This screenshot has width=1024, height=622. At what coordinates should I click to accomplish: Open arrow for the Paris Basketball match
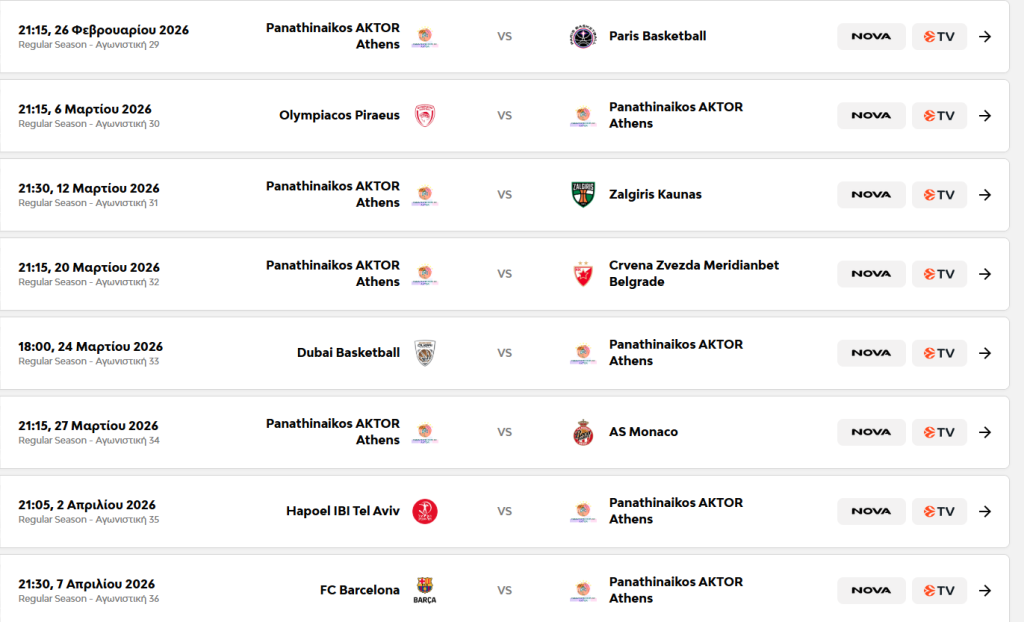point(985,37)
